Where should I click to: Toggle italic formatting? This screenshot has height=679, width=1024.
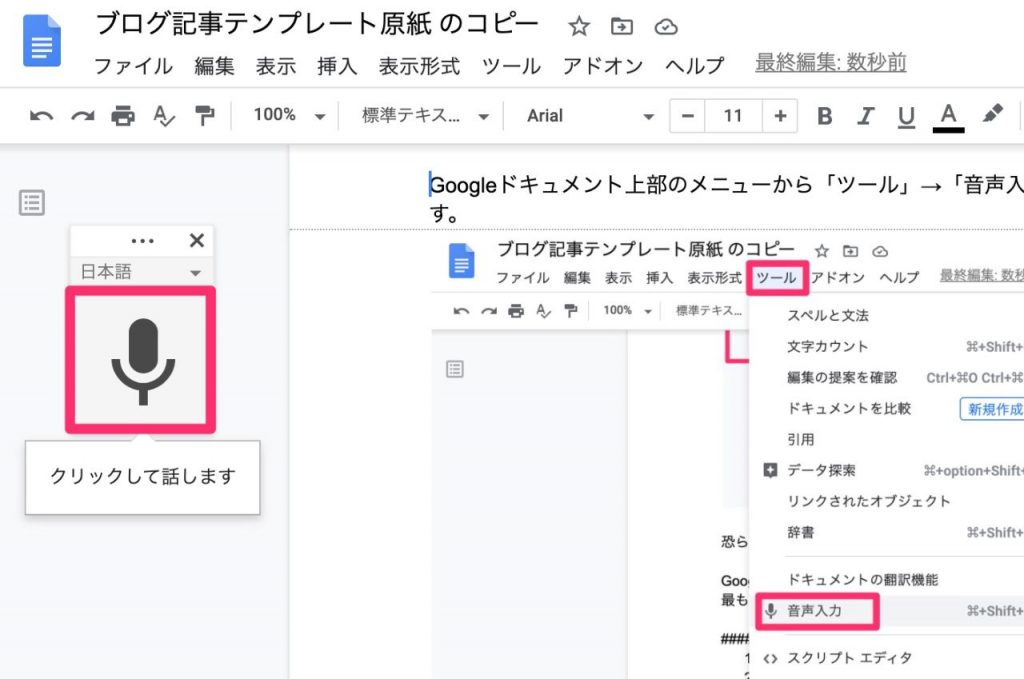pos(866,116)
